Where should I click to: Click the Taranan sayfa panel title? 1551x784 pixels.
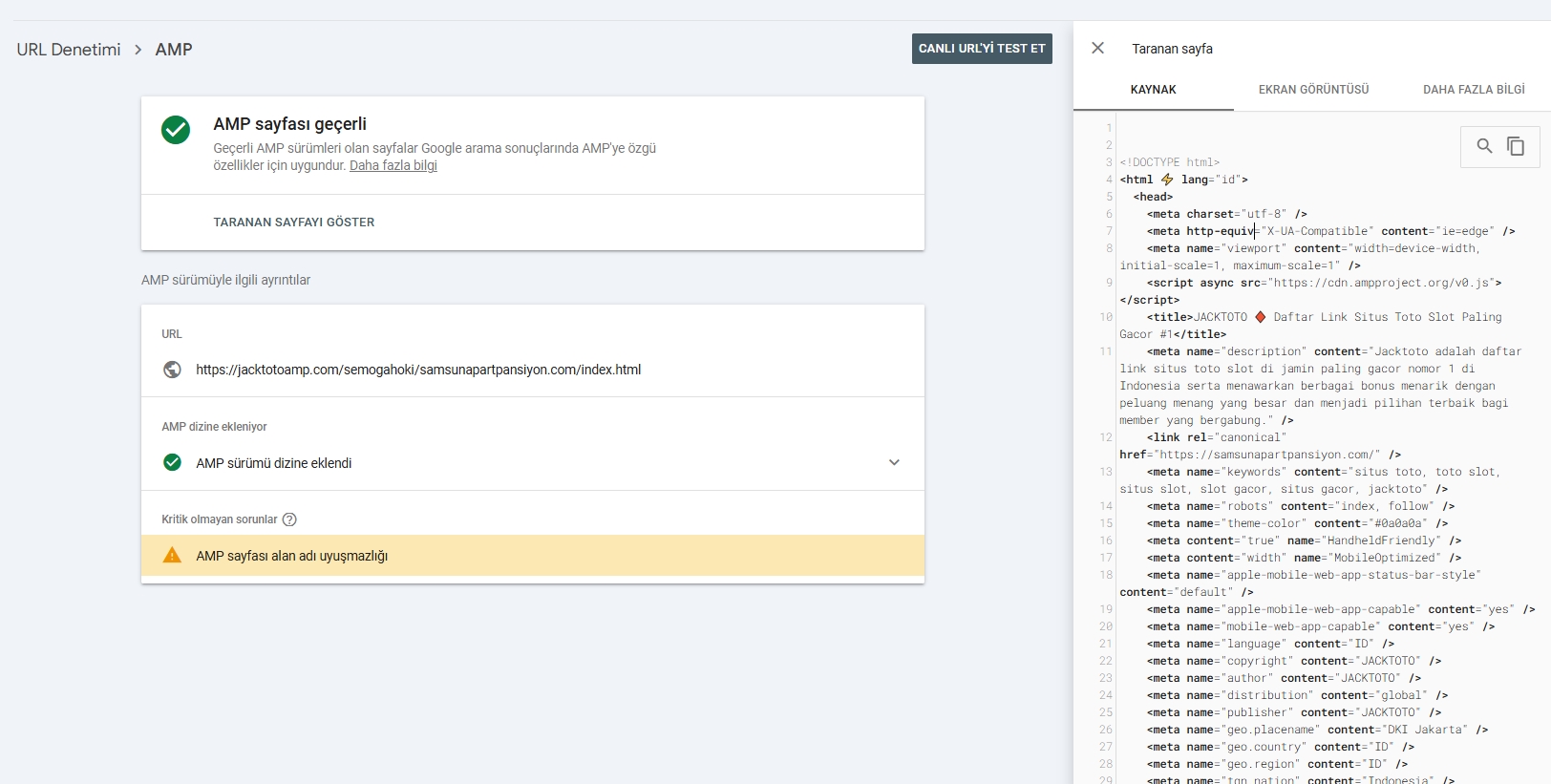click(x=1172, y=49)
